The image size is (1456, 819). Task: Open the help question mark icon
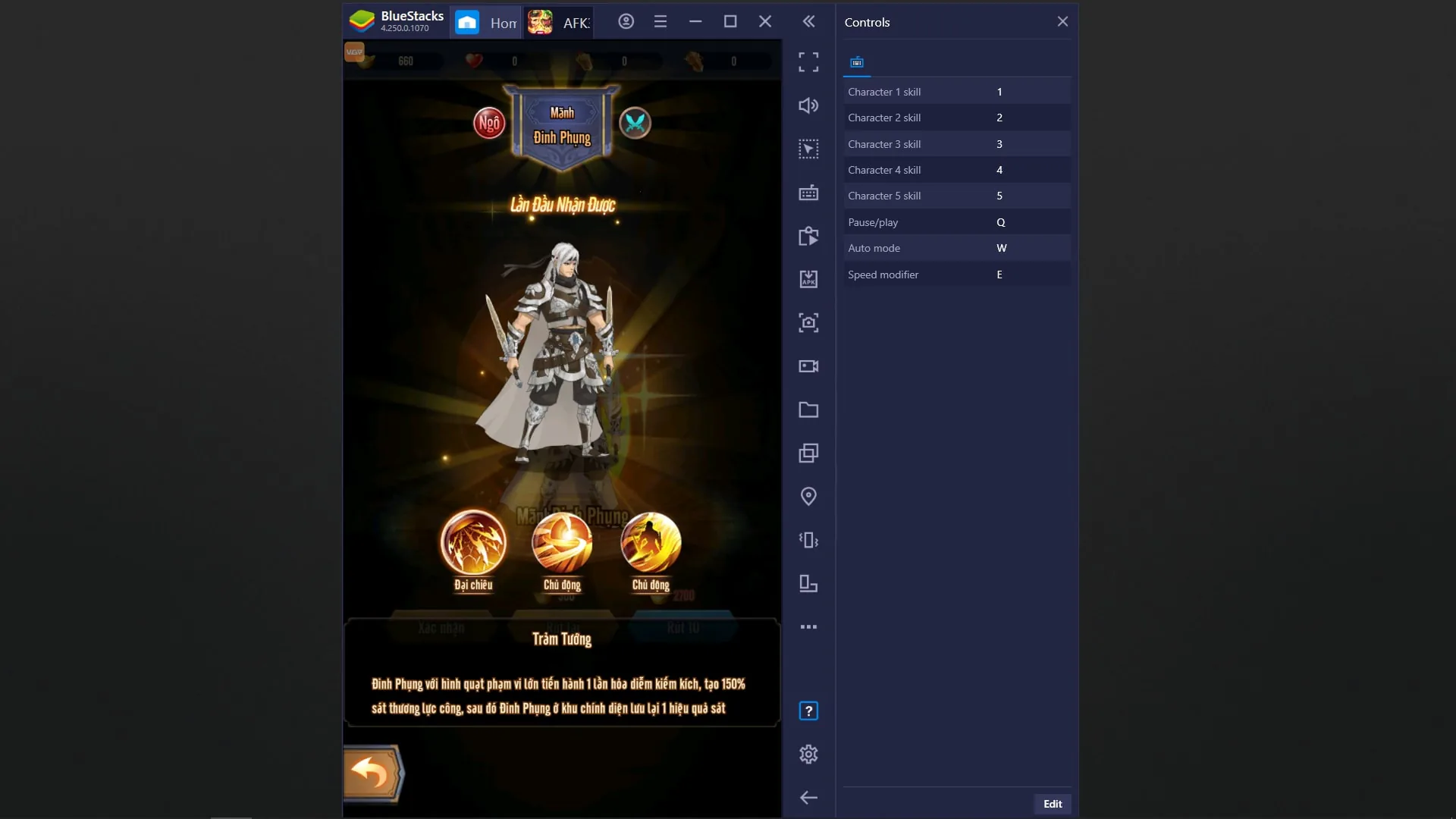tap(808, 711)
